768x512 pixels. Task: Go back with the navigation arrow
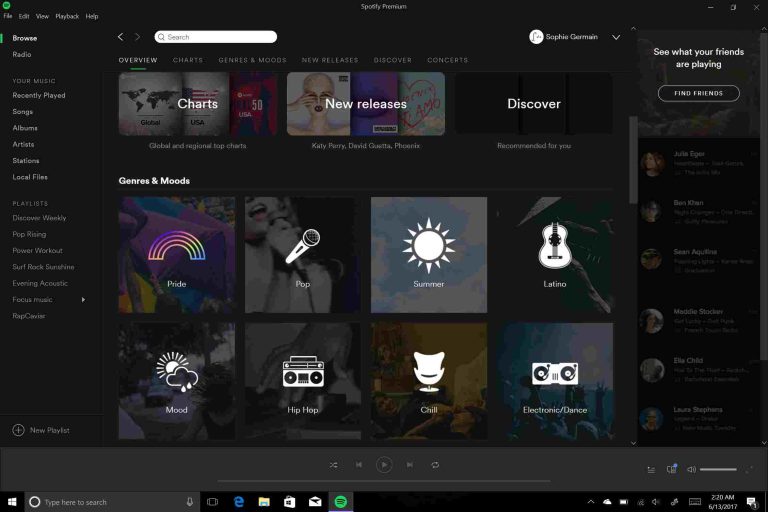tap(120, 37)
